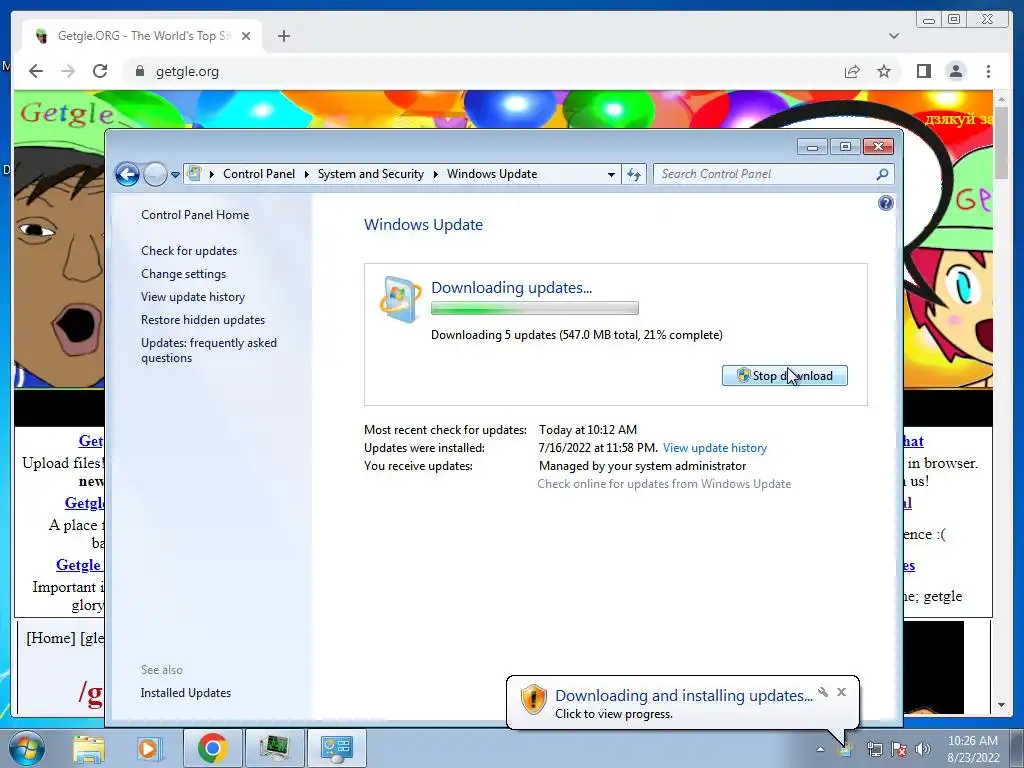Click Chrome share page icon

click(x=852, y=71)
